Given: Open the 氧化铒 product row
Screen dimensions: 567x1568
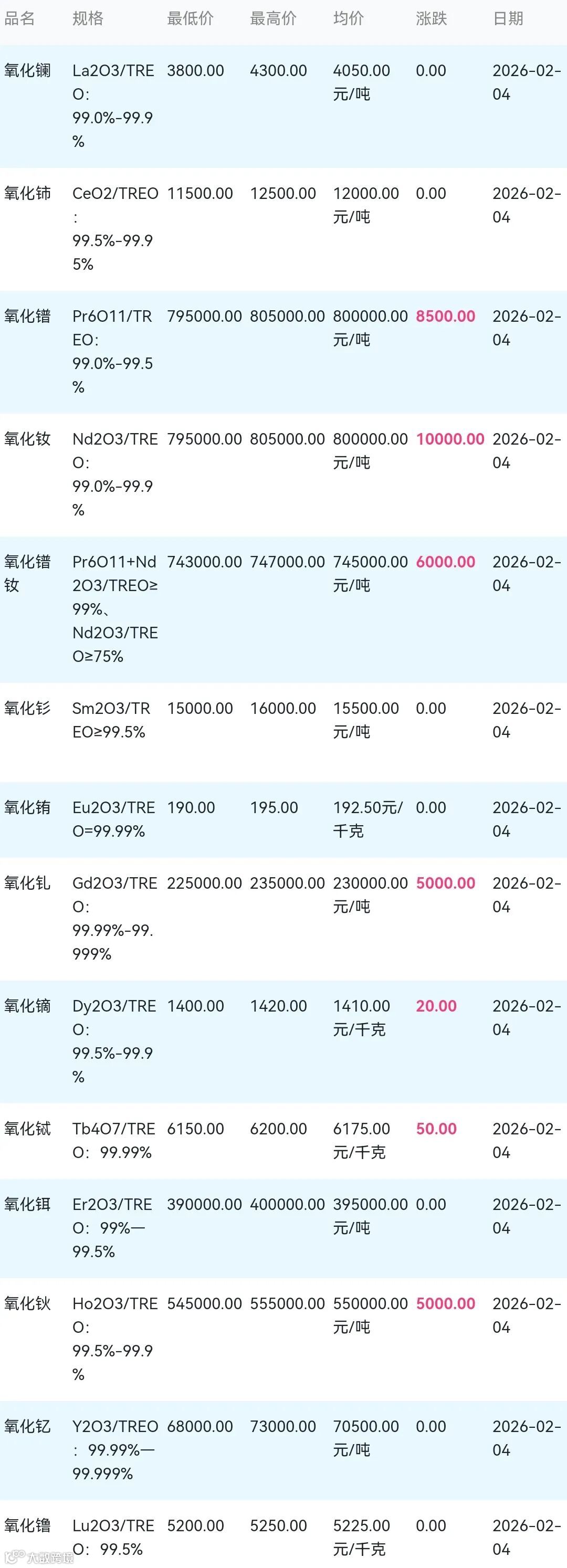Looking at the screenshot, I should click(x=283, y=1228).
